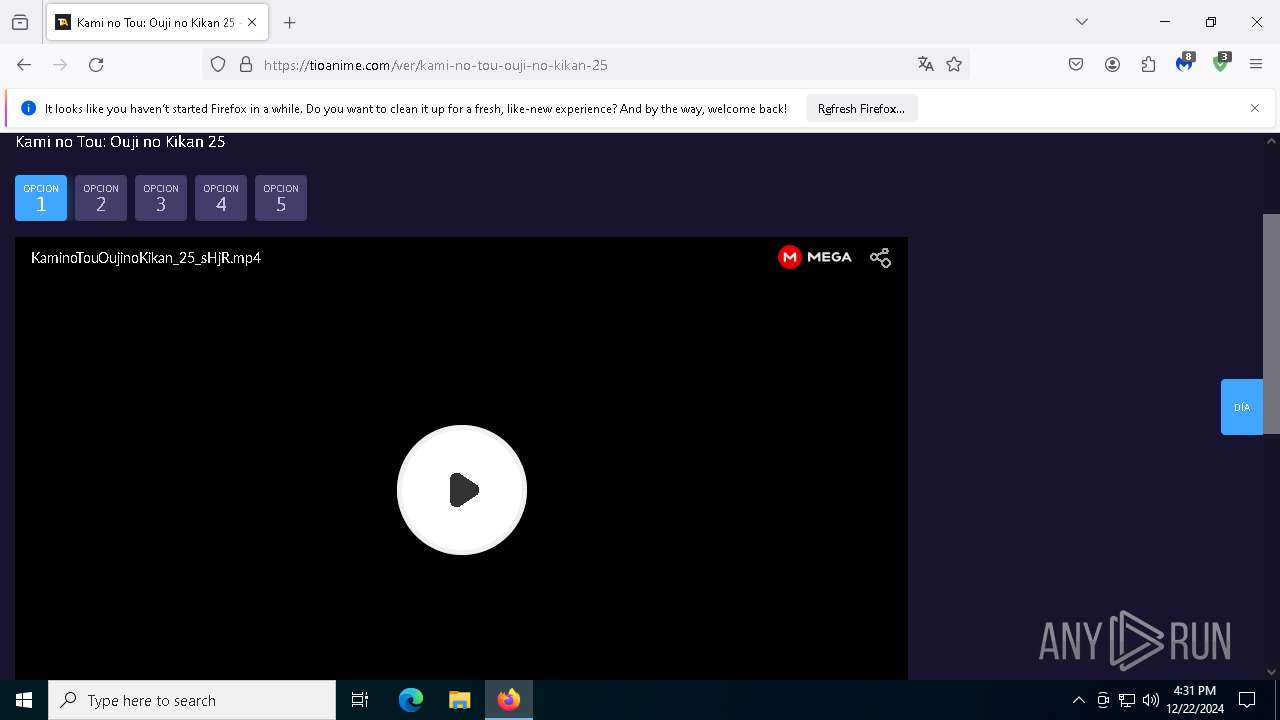
Task: Launch Microsoft Edge from the taskbar
Action: tap(411, 700)
